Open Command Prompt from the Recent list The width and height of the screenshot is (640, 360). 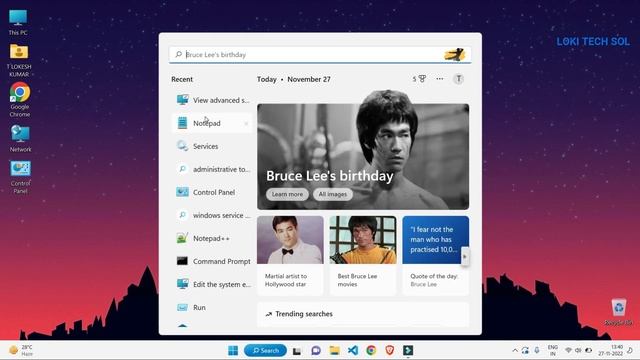point(212,261)
